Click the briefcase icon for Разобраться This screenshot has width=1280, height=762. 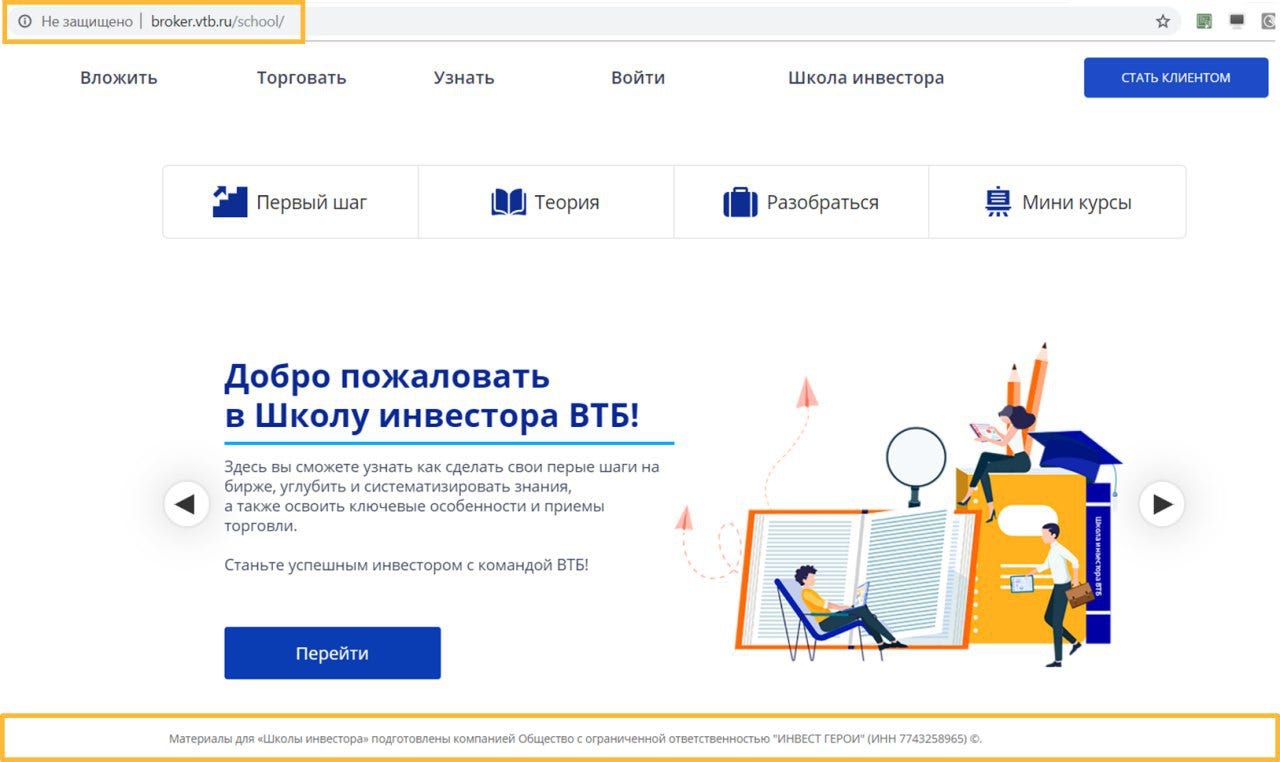[x=740, y=202]
